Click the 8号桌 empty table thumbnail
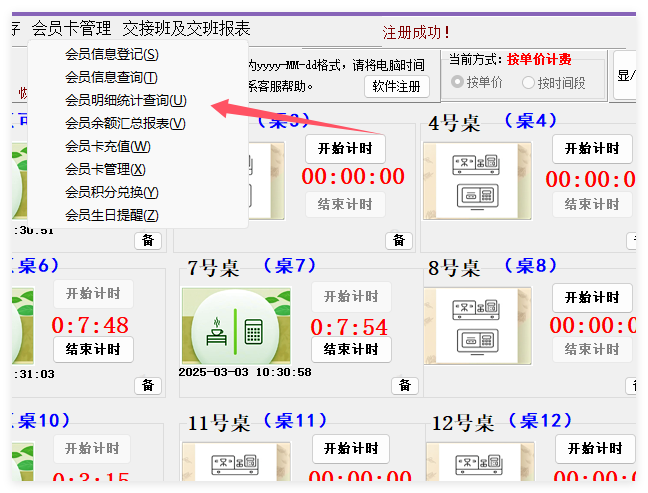This screenshot has width=648, height=493. coord(477,326)
